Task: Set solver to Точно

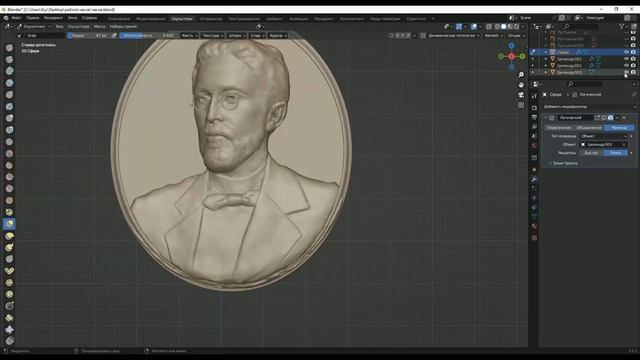Action: tap(616, 153)
